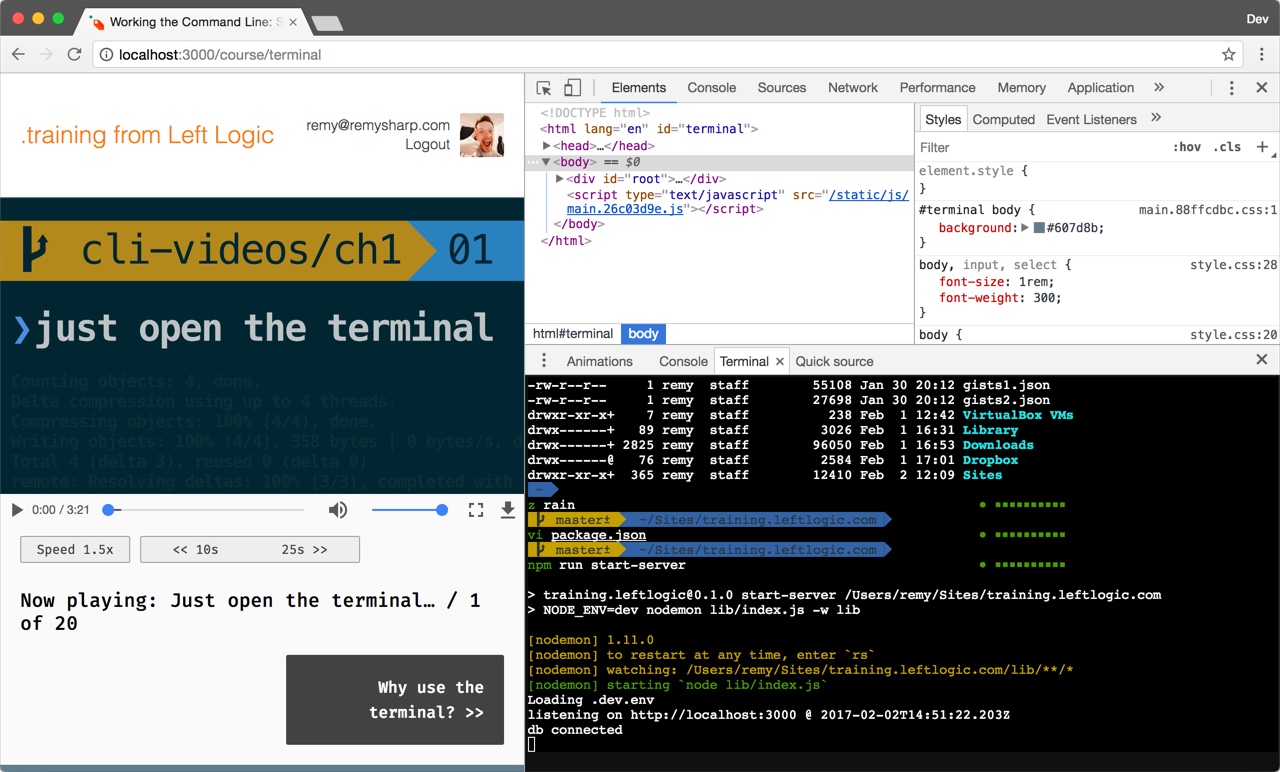Open Animations drawer tab
Screen dimensions: 1280x772
coord(600,361)
